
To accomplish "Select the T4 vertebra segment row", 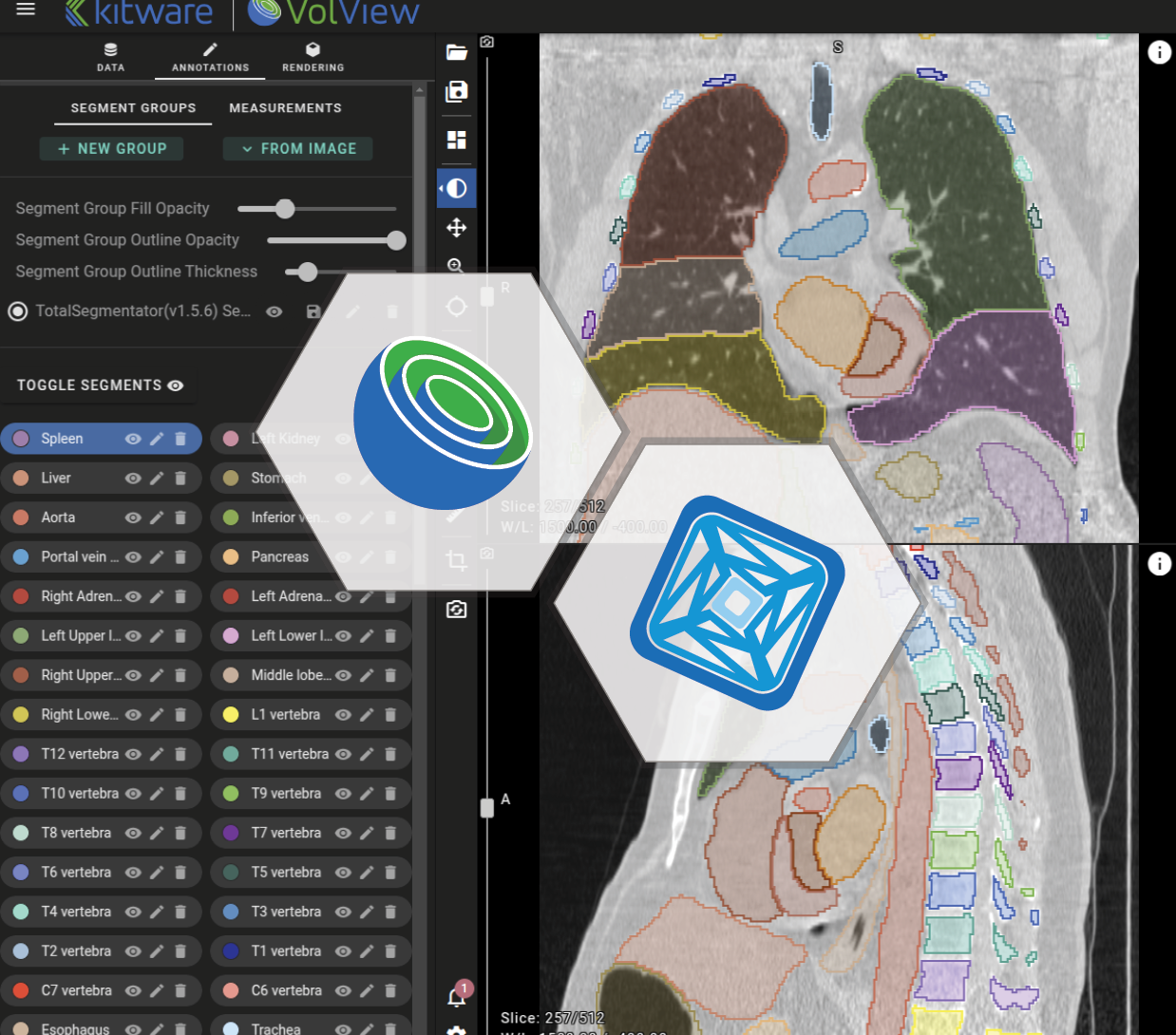I will [101, 912].
